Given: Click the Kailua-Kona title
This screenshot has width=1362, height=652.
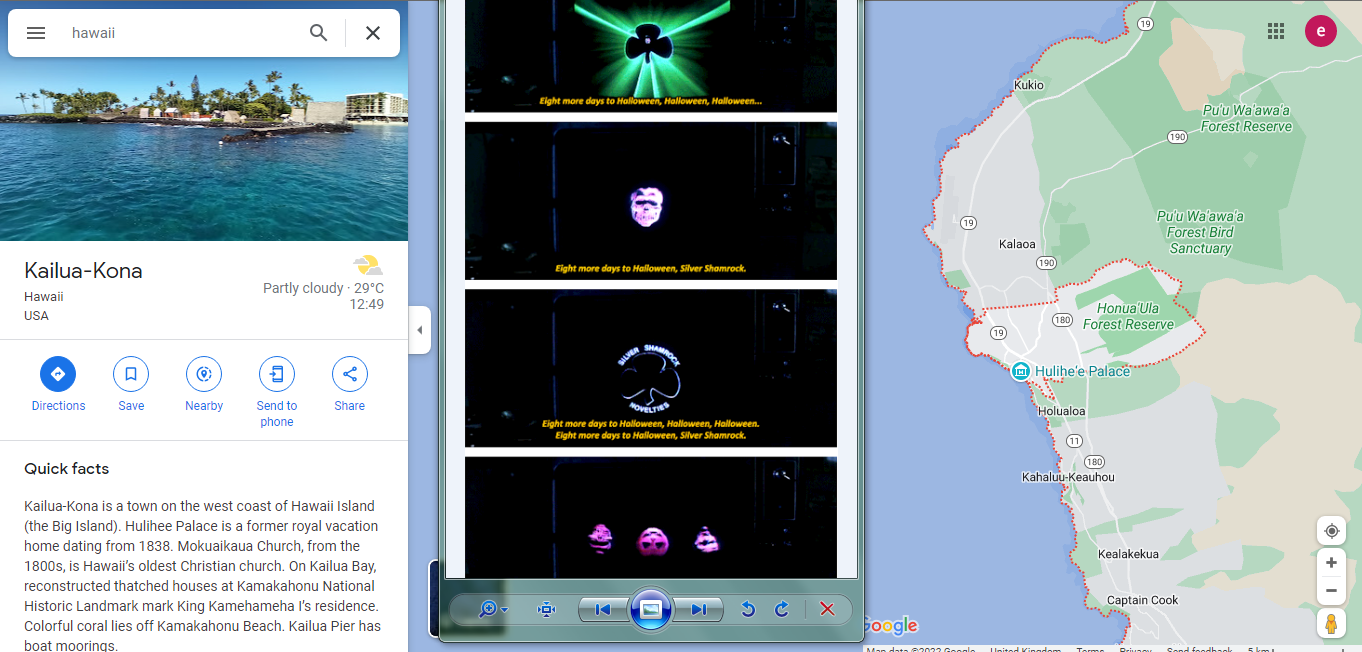Looking at the screenshot, I should [83, 271].
